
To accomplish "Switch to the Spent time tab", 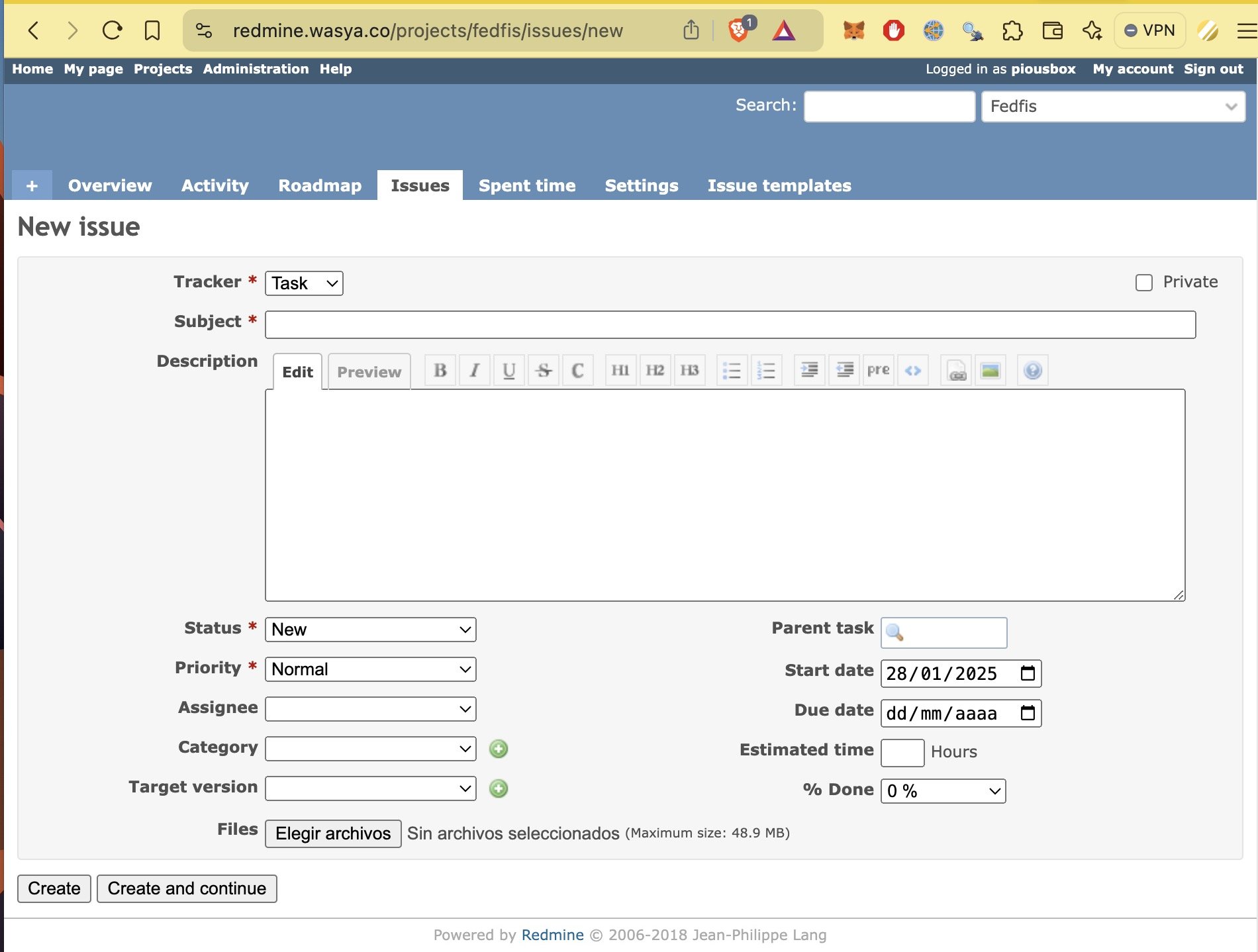I will click(x=527, y=185).
